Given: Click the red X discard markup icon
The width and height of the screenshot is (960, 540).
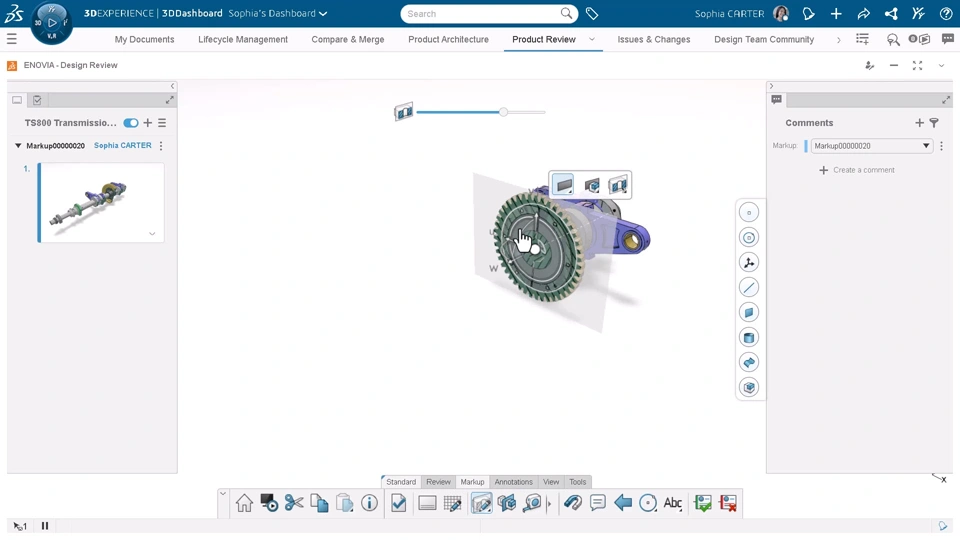Looking at the screenshot, I should 728,503.
